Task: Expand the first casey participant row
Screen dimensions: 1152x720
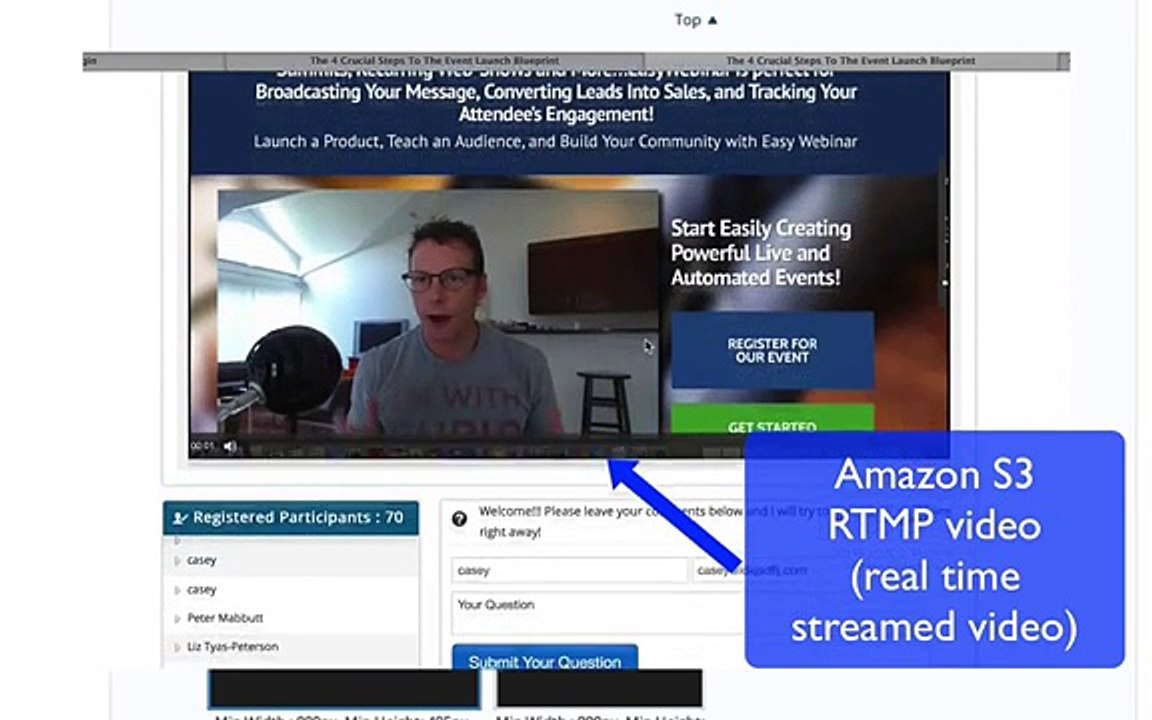Action: pyautogui.click(x=177, y=561)
